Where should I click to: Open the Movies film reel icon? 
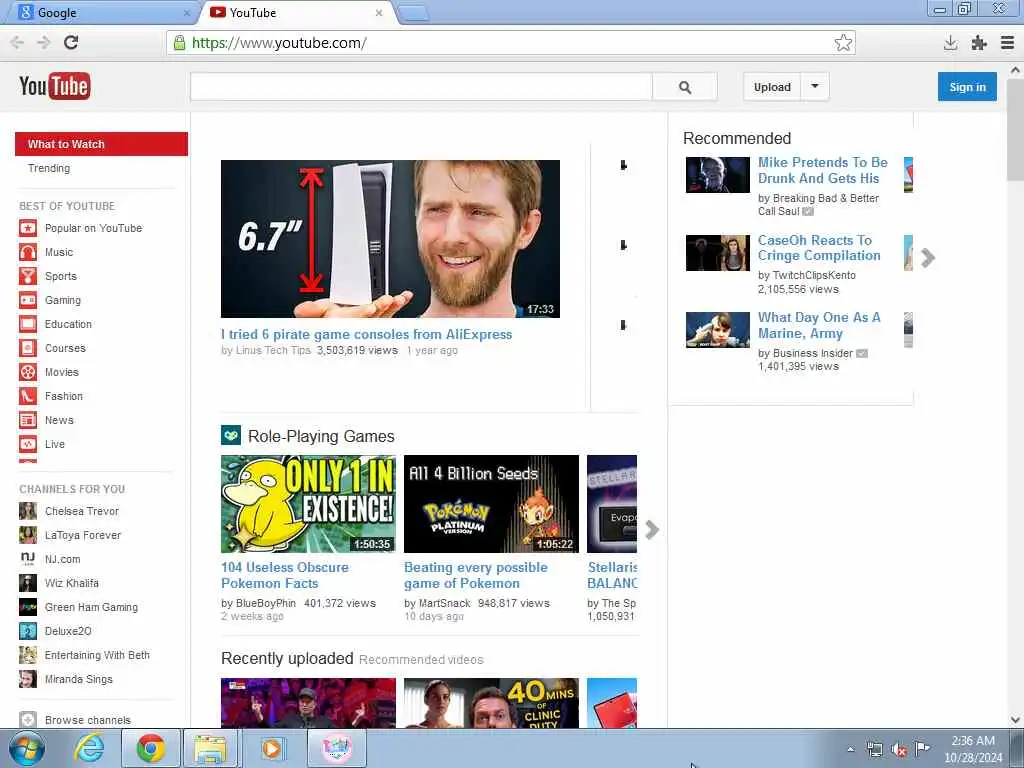[27, 372]
